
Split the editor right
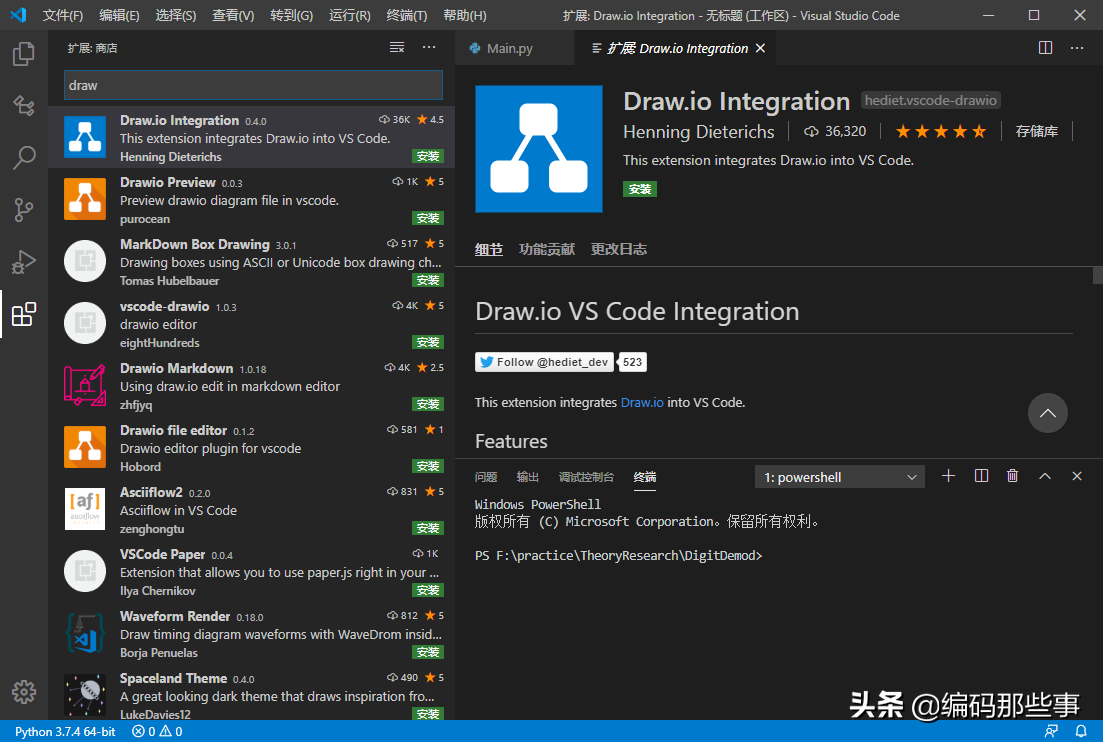coord(1045,48)
